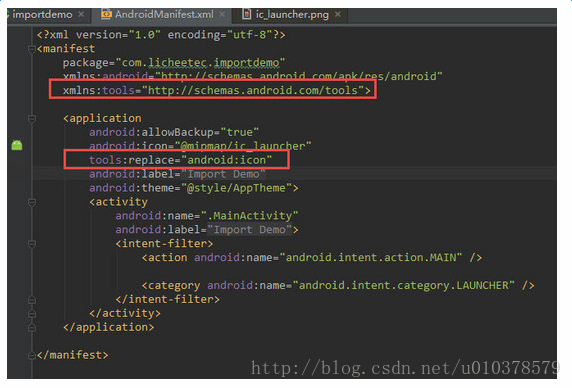Collapse the application tag fold marker
Image resolution: width=572 pixels, height=388 pixels.
tap(32, 119)
